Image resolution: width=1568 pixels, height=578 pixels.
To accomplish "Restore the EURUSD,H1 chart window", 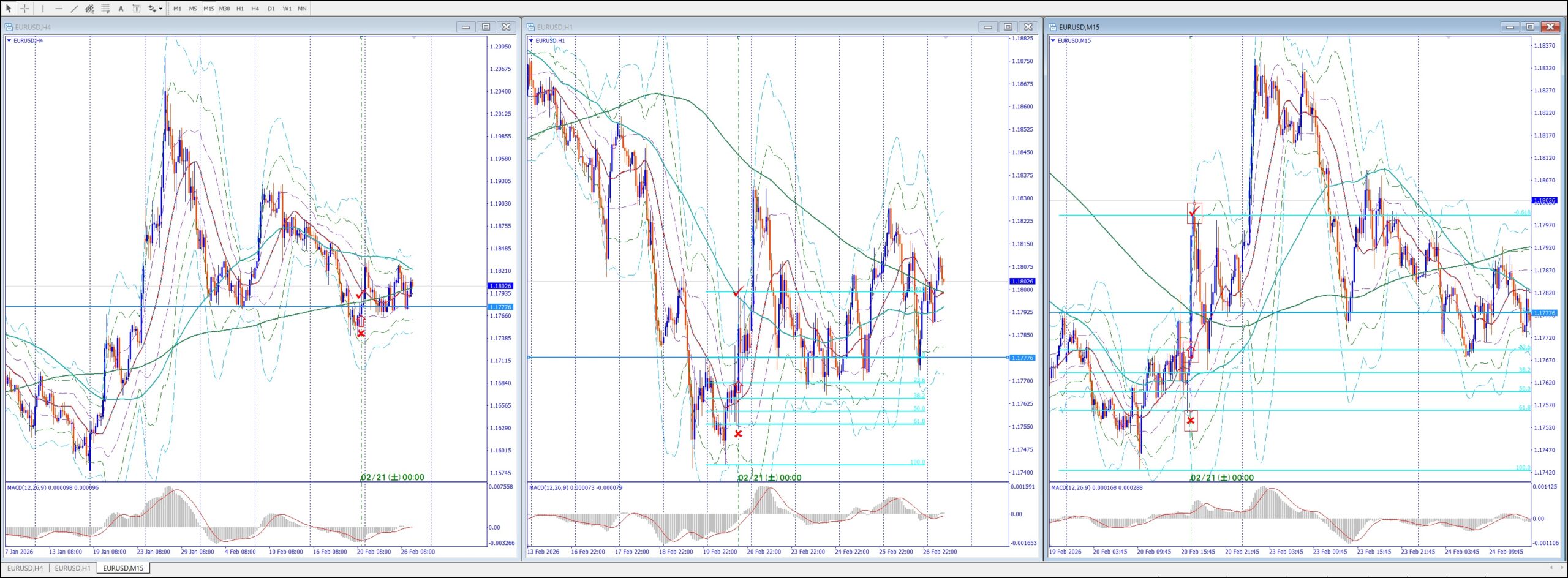I will [x=1008, y=27].
